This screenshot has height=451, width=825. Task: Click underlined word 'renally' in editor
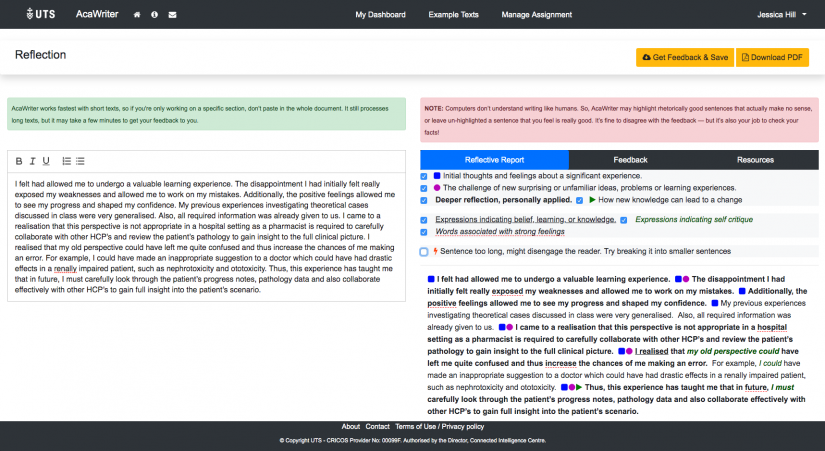click(x=65, y=269)
